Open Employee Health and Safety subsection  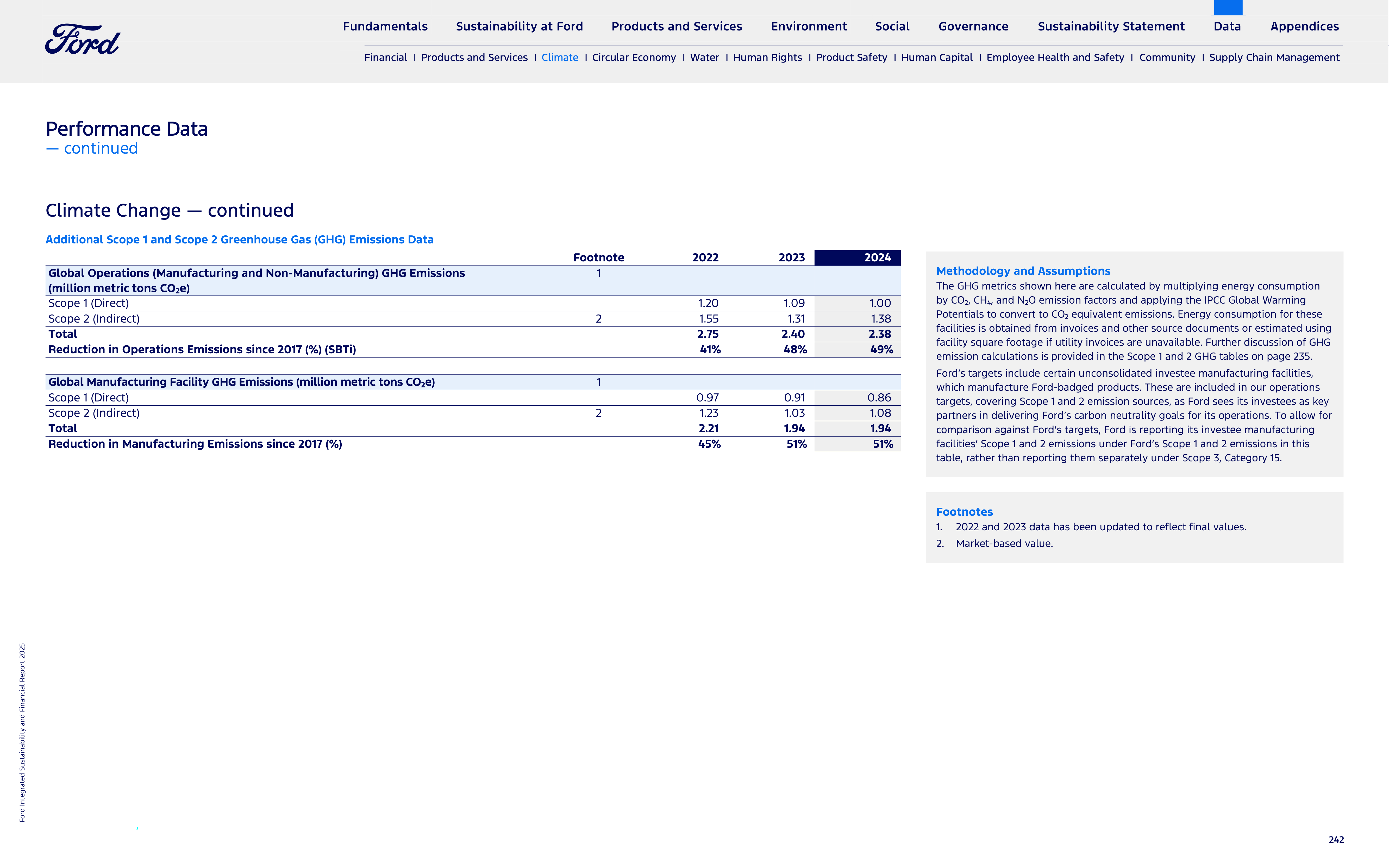pyautogui.click(x=1055, y=58)
